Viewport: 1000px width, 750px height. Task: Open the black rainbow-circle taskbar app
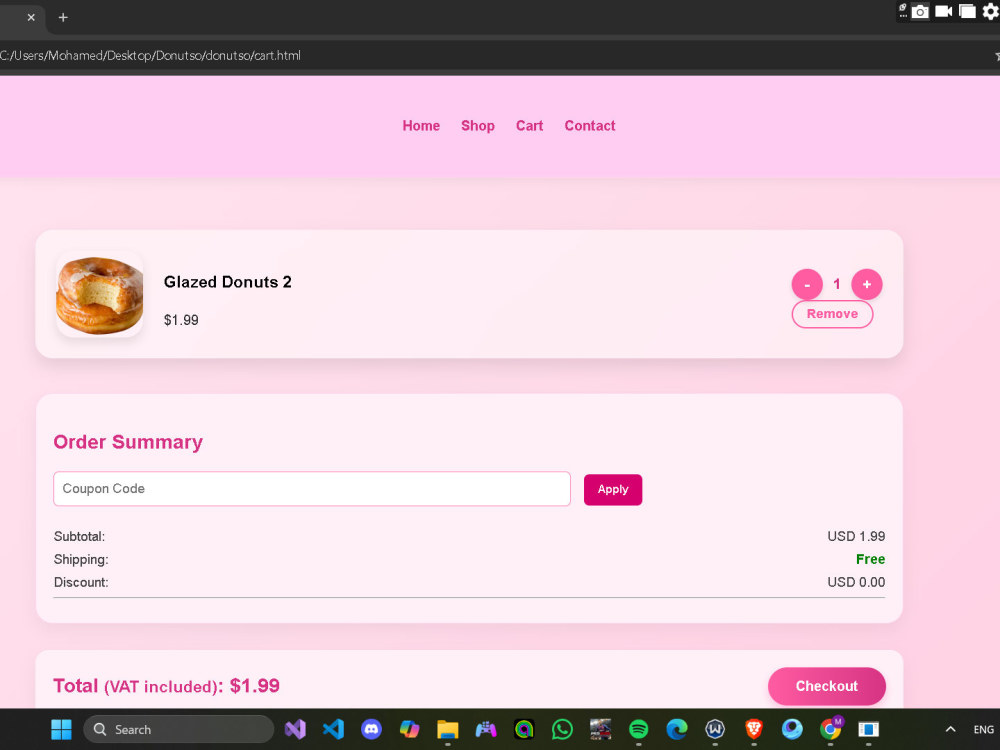click(524, 729)
